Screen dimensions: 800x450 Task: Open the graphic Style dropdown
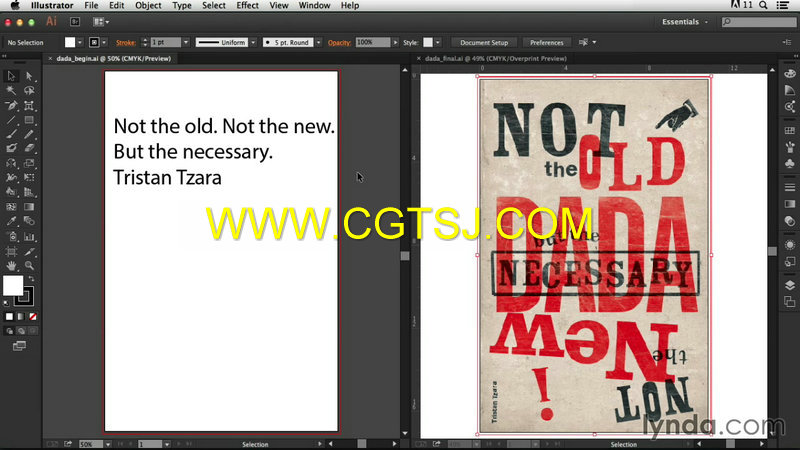point(438,42)
